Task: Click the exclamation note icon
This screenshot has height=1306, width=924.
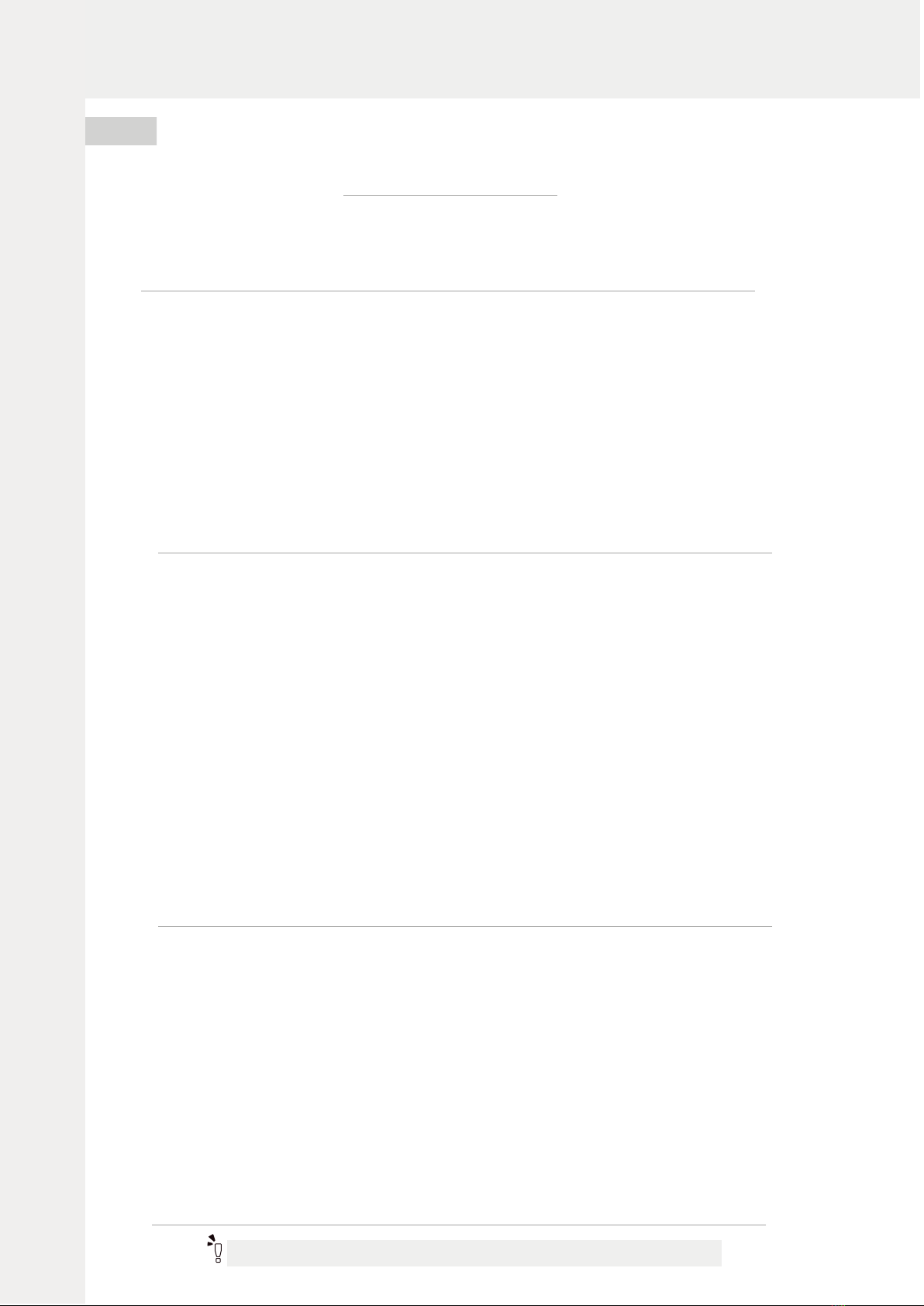Action: [216, 1249]
